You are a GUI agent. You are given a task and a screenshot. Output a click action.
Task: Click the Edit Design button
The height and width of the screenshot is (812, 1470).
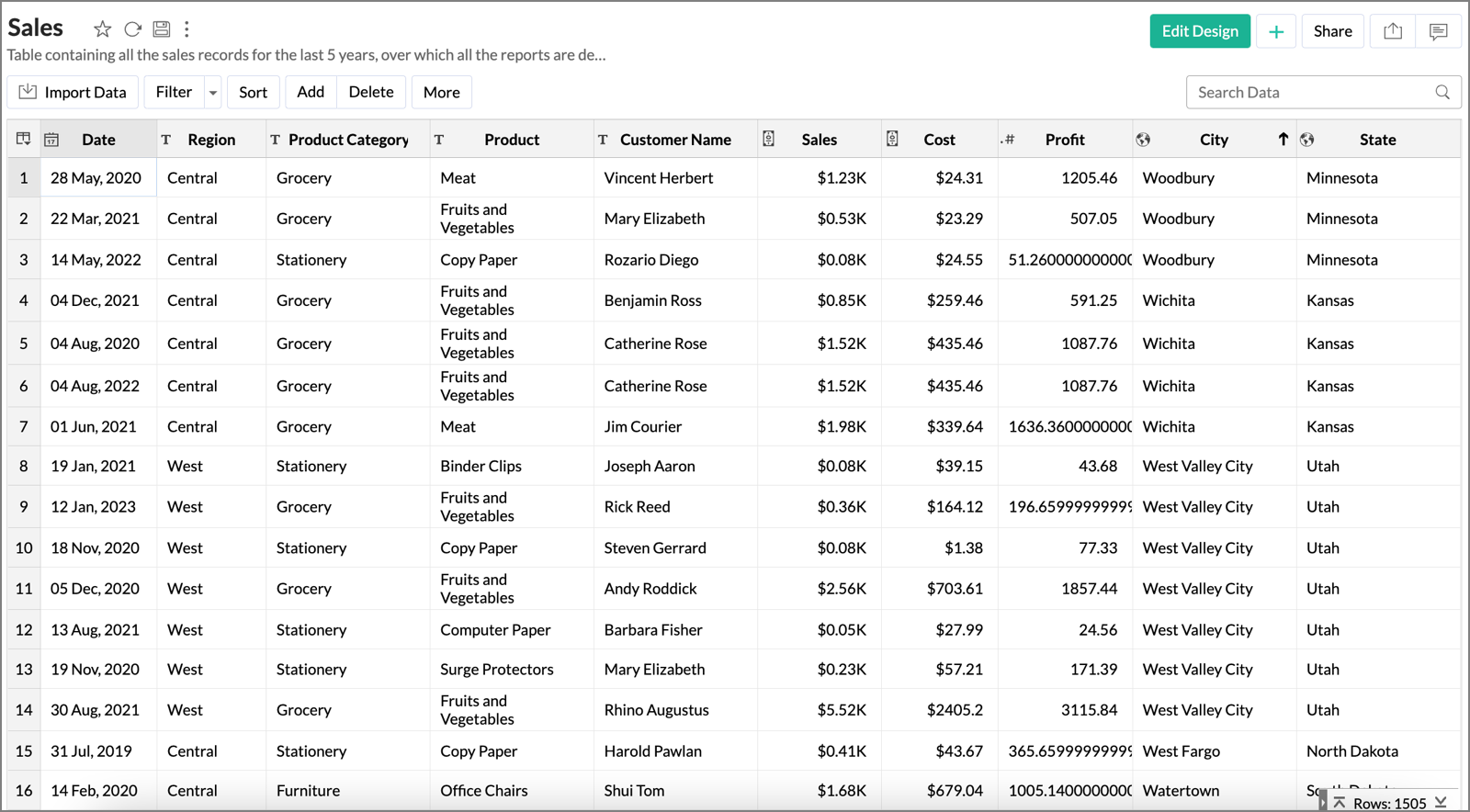(1200, 31)
